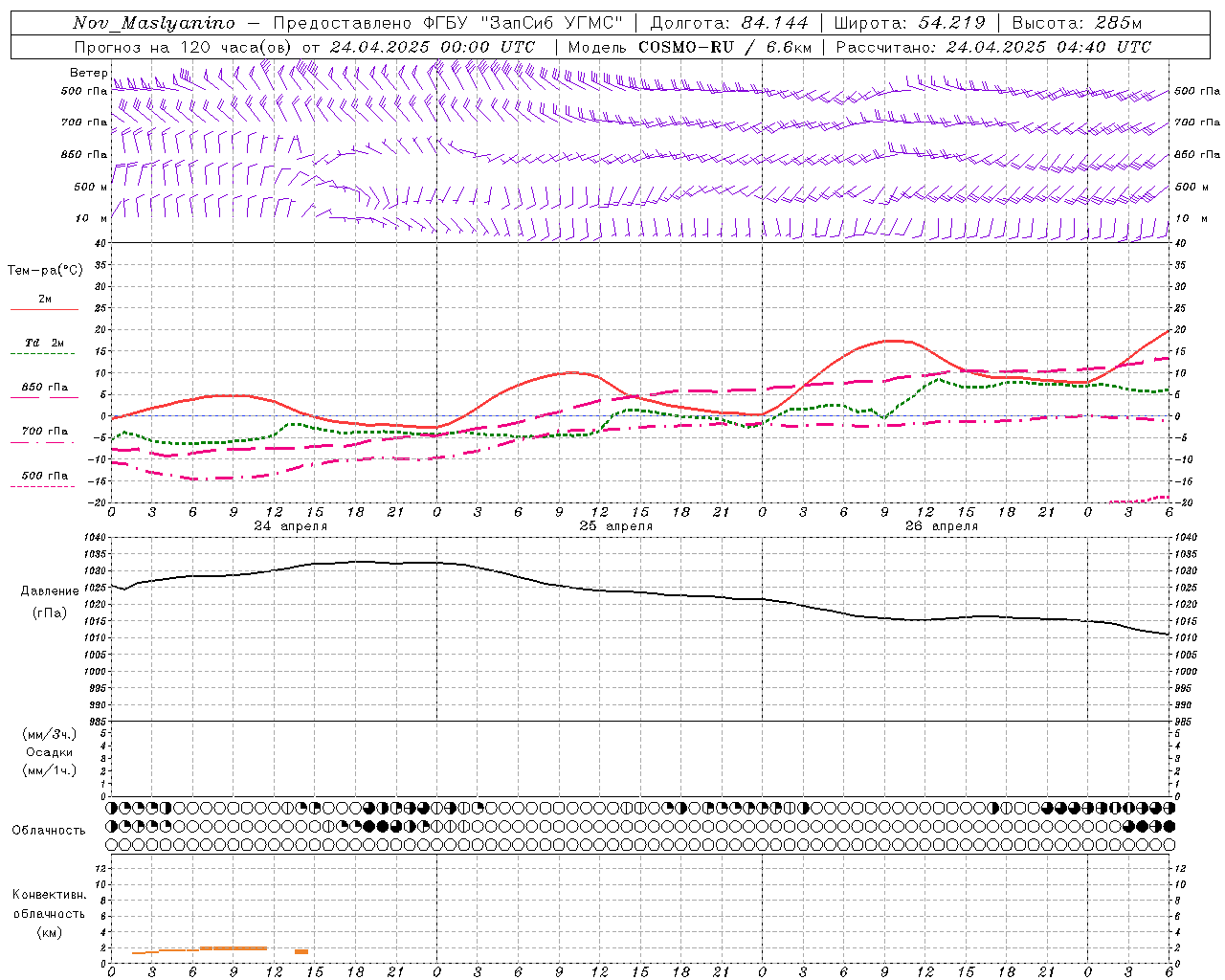Click the left '500 гПа' wind level label

(83, 91)
